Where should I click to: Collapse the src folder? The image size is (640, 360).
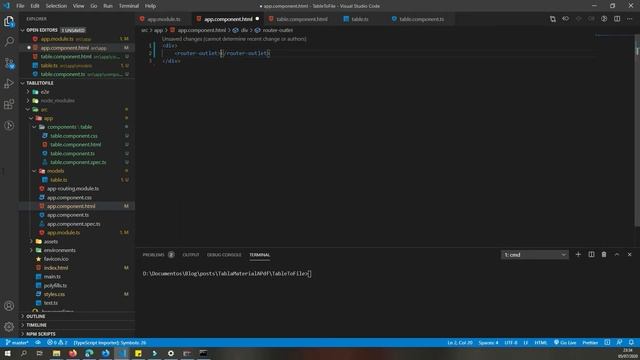pos(28,109)
